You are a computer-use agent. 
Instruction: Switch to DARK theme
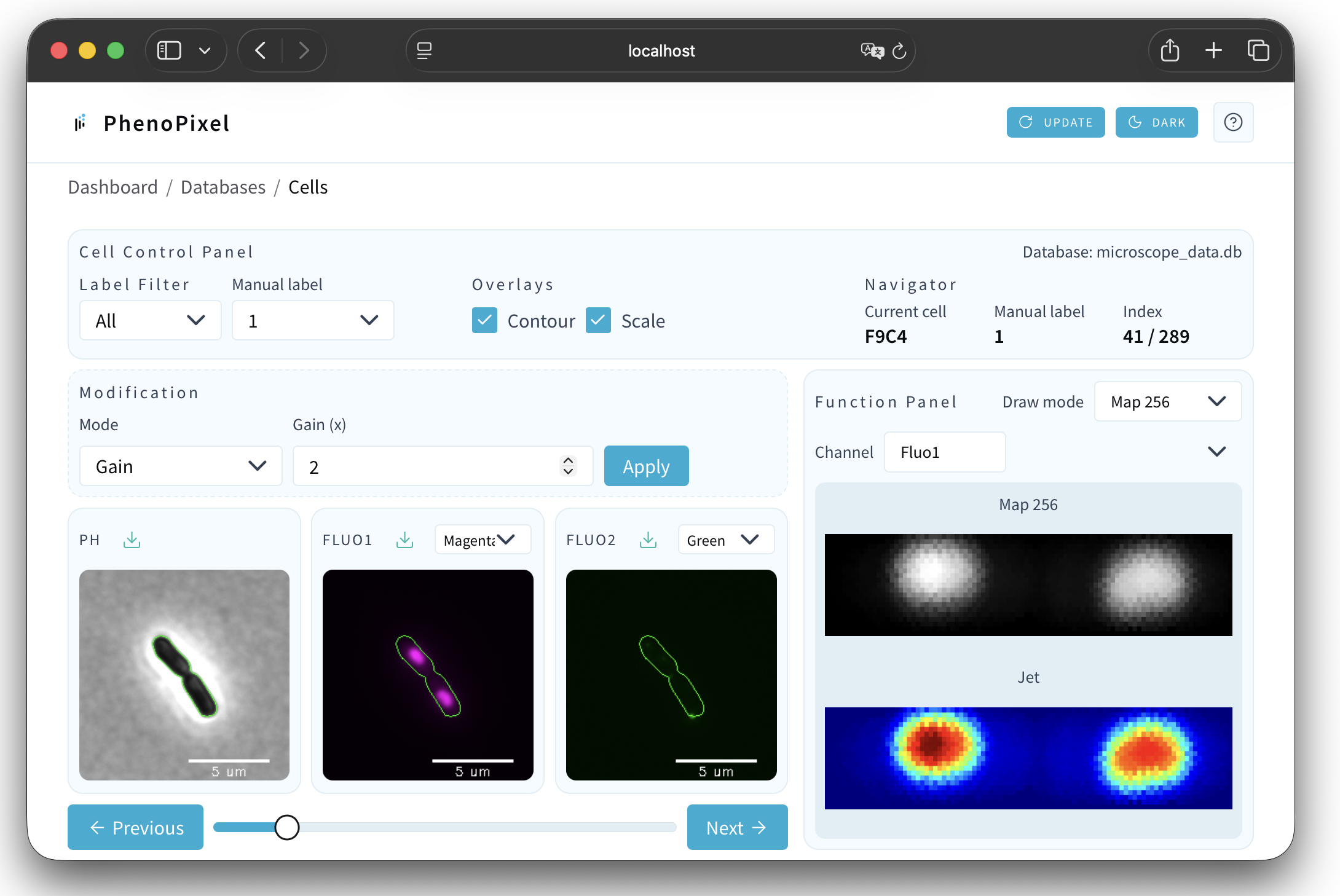point(1156,122)
